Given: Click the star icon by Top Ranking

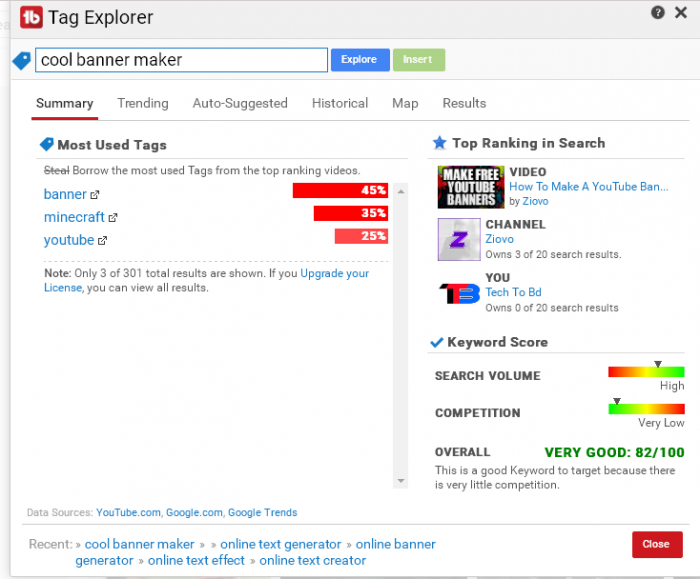Looking at the screenshot, I should click(440, 143).
